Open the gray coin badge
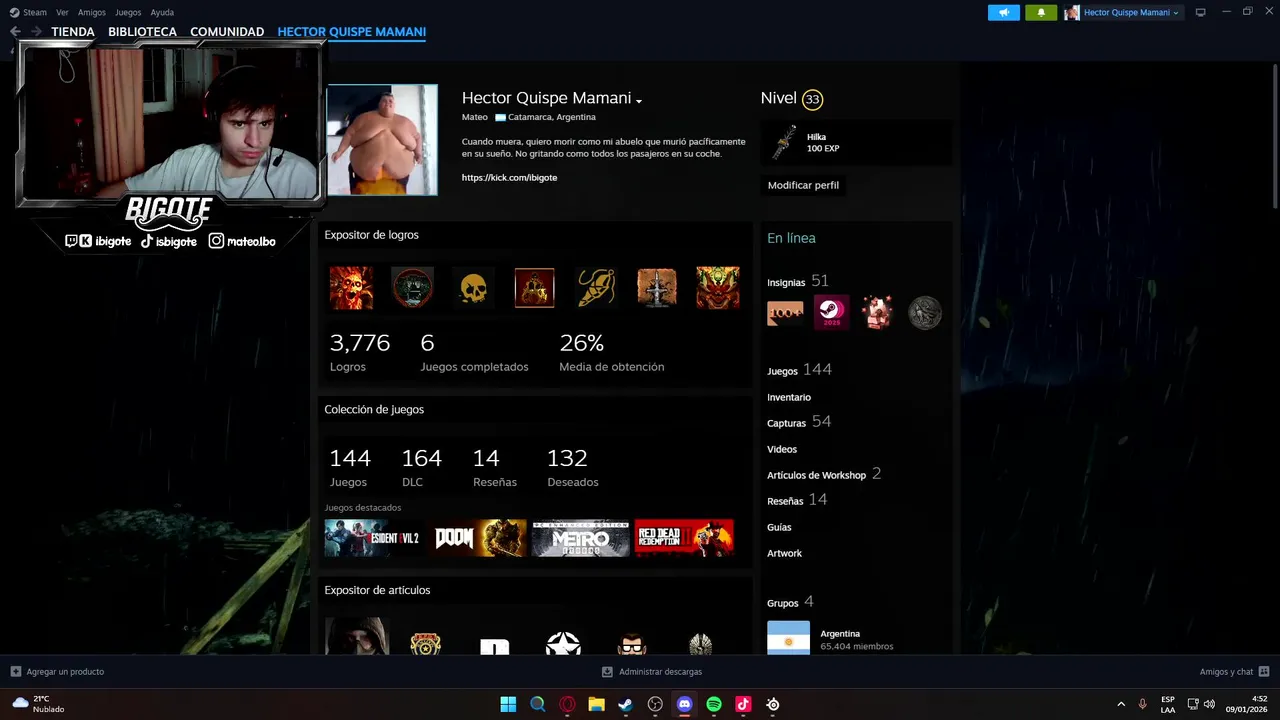Image resolution: width=1280 pixels, height=720 pixels. pyautogui.click(x=924, y=313)
